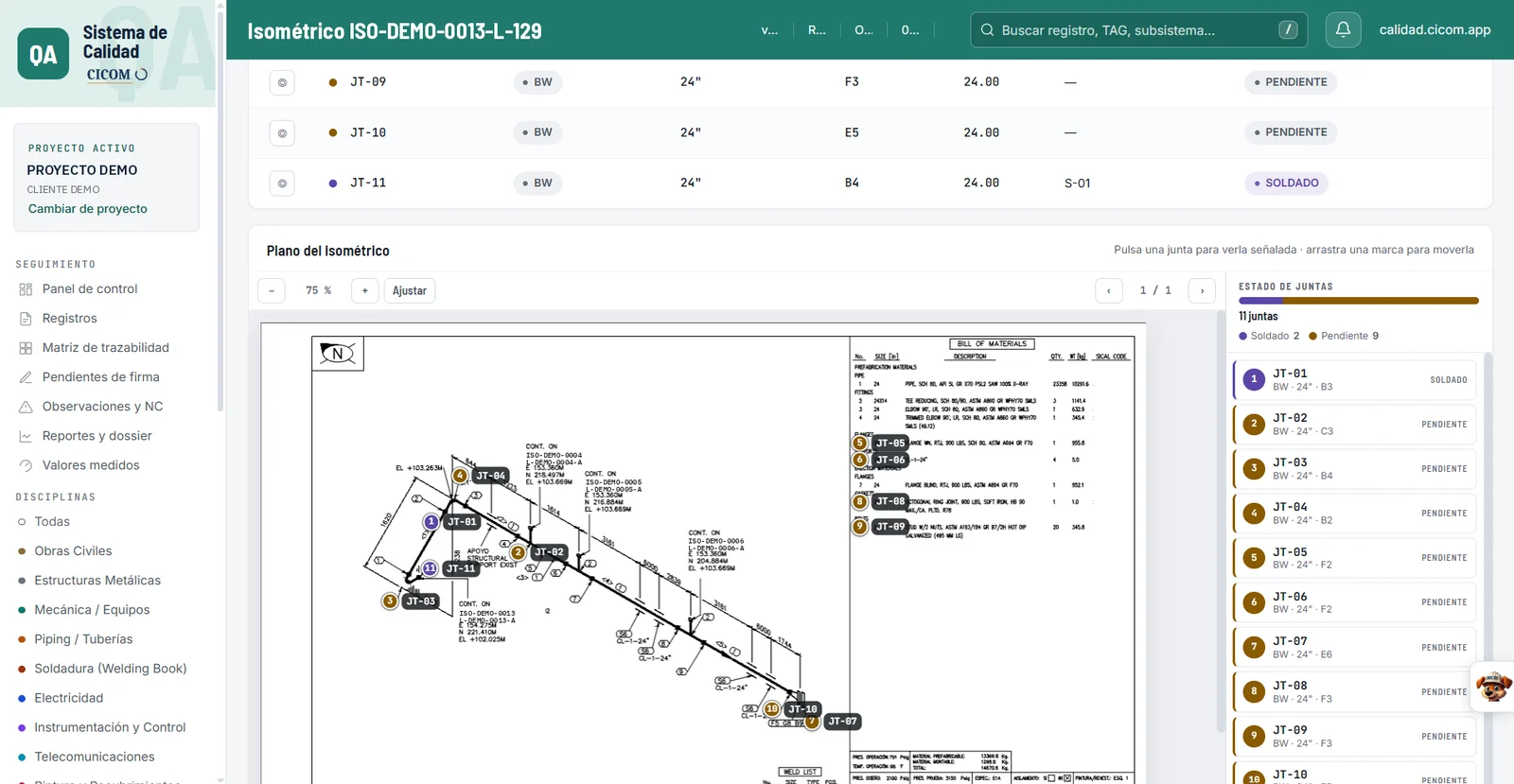Click the joints status progress bar
The width and height of the screenshot is (1514, 784).
click(1359, 301)
